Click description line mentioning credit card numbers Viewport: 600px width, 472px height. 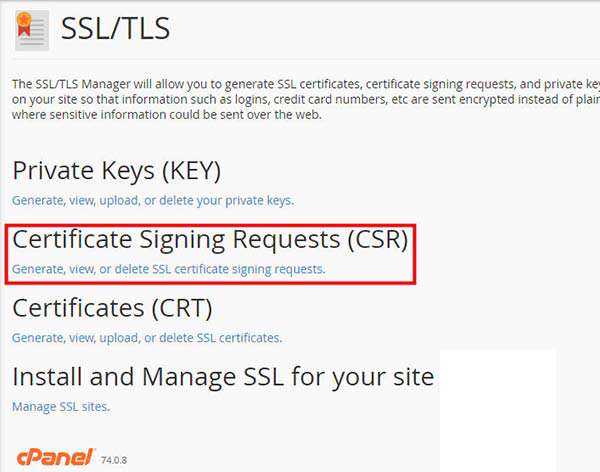[x=306, y=99]
